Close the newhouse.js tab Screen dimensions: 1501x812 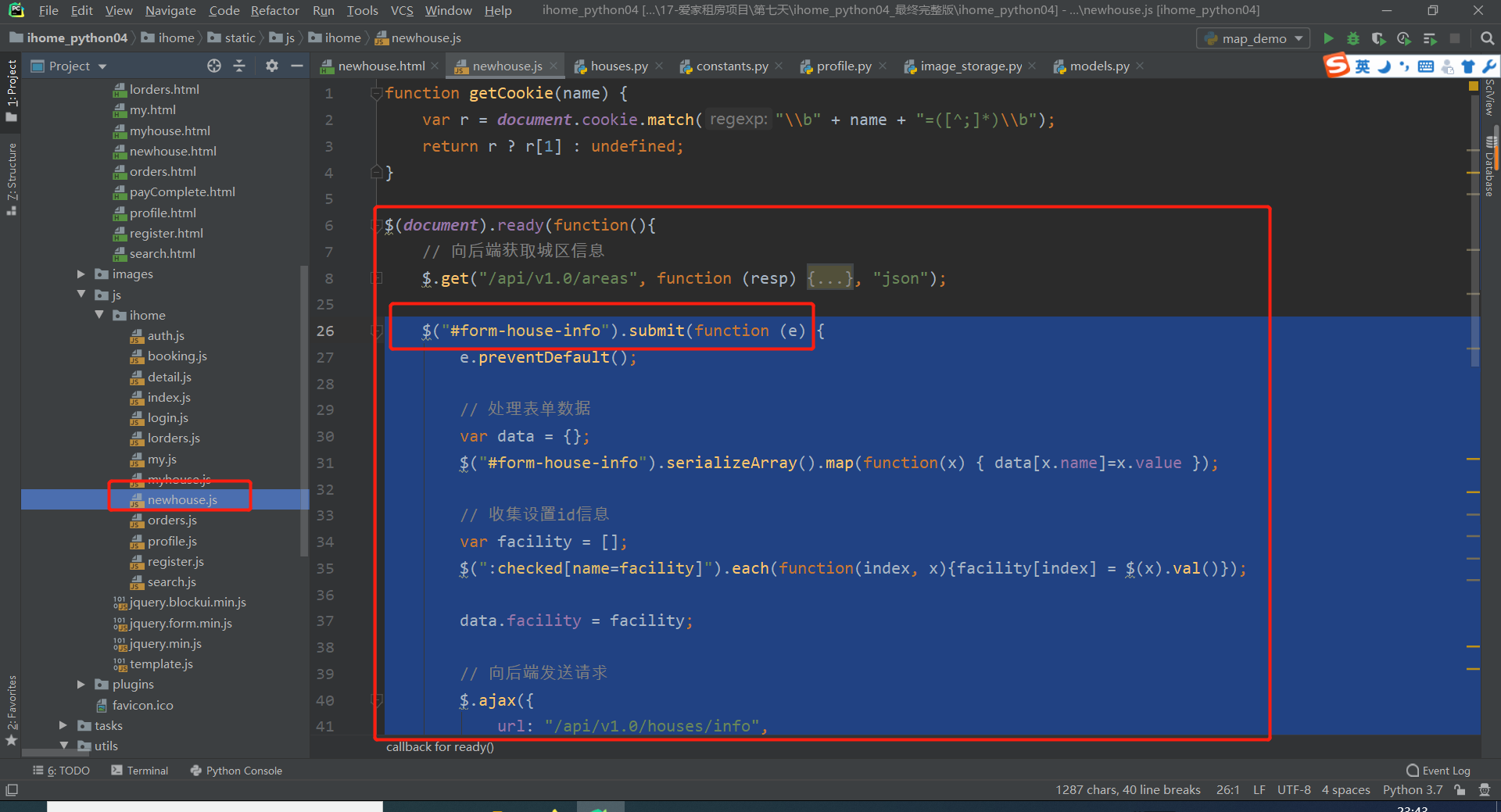(x=553, y=66)
